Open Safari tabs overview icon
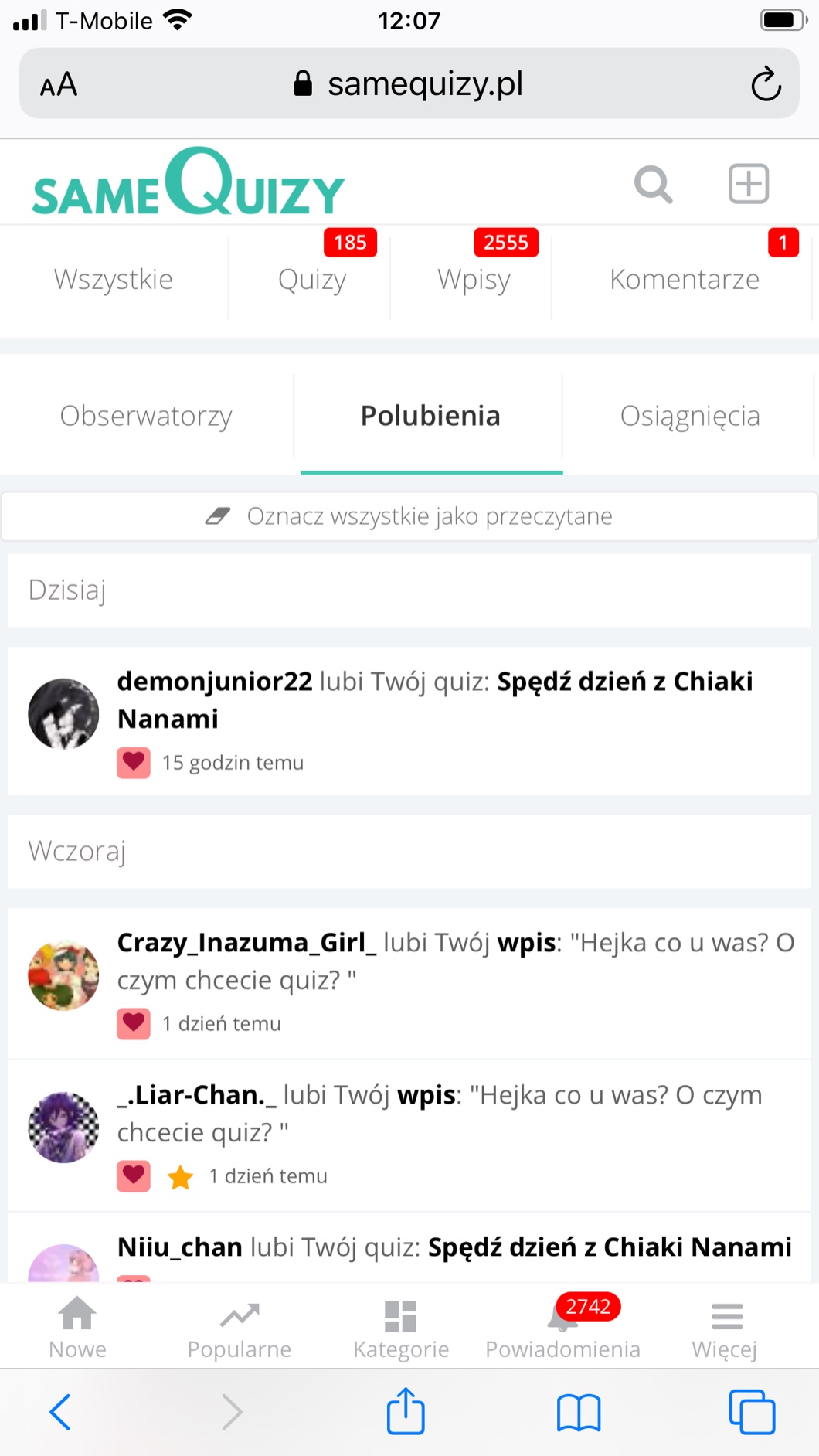This screenshot has width=819, height=1456. point(752,1412)
